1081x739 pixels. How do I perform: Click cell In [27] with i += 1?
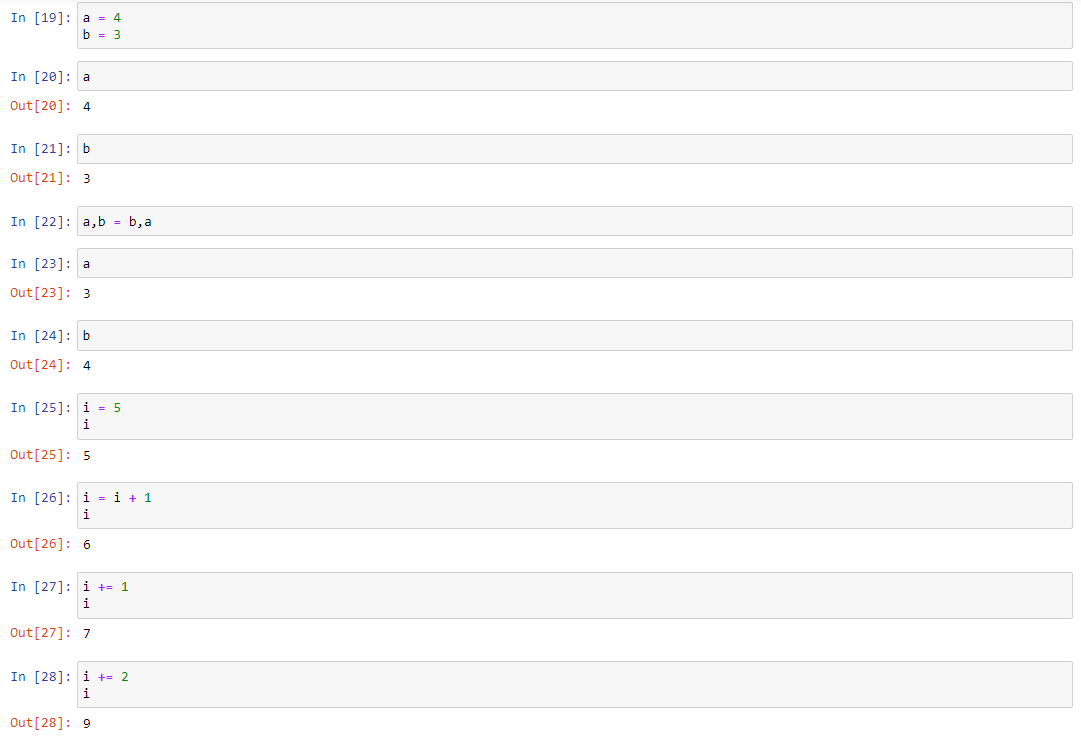pyautogui.click(x=574, y=595)
